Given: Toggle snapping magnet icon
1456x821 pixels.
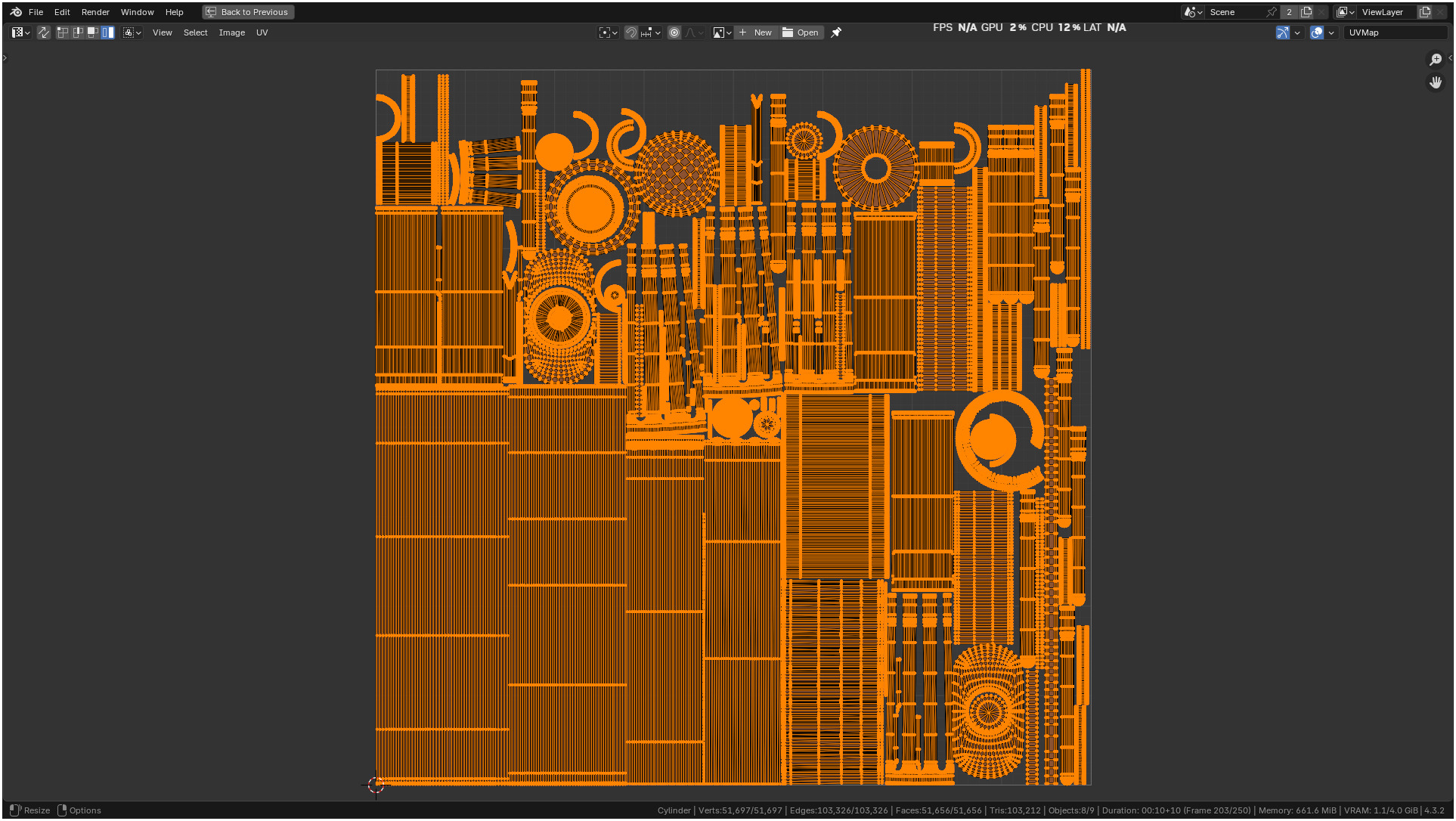Looking at the screenshot, I should [631, 33].
